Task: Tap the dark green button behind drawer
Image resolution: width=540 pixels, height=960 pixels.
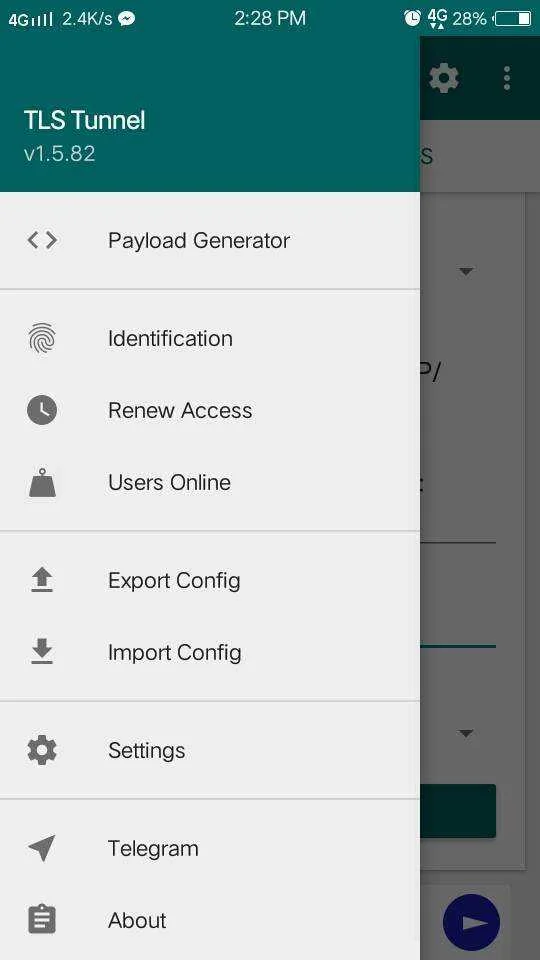Action: [x=458, y=811]
